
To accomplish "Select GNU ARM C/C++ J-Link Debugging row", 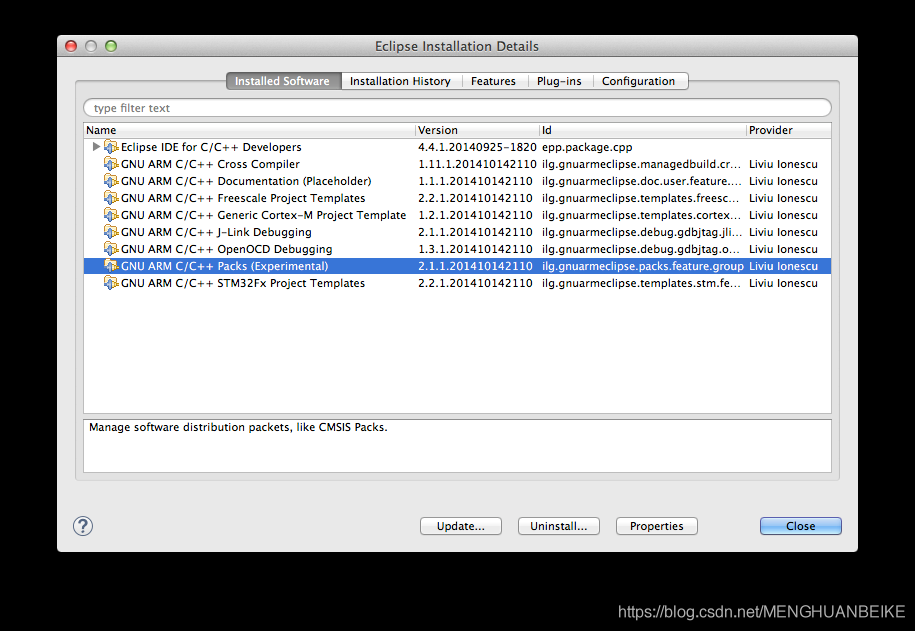I will 458,232.
